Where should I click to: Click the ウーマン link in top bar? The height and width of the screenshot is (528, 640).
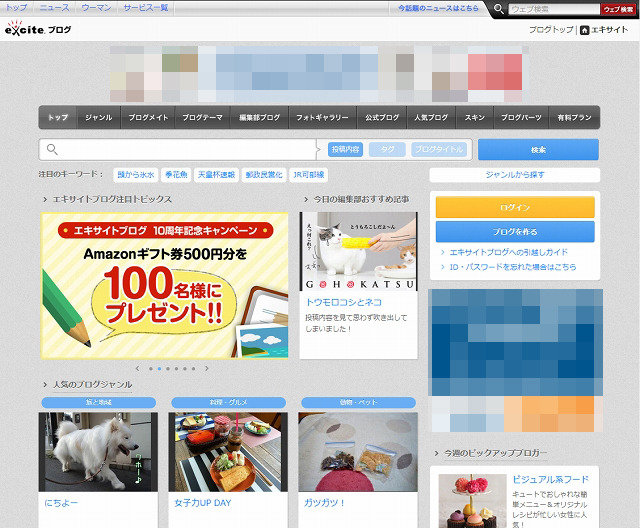96,8
